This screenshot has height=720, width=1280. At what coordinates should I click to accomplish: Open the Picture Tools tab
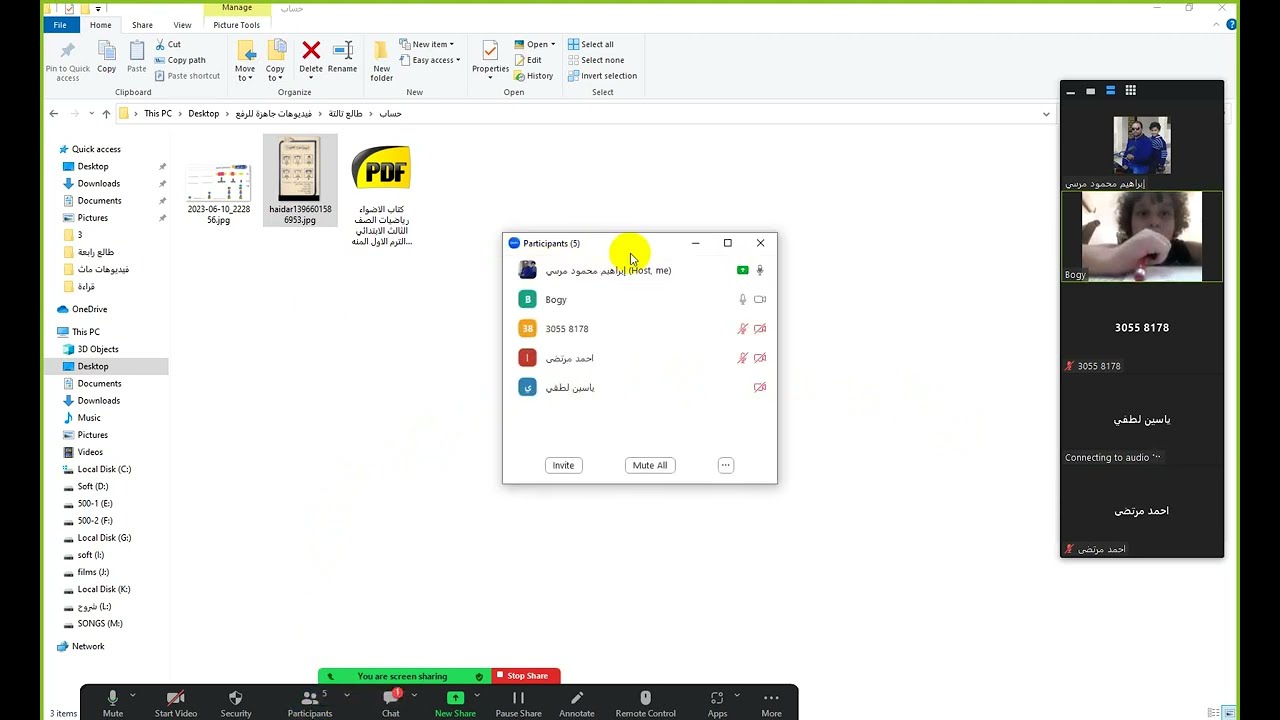click(x=237, y=25)
